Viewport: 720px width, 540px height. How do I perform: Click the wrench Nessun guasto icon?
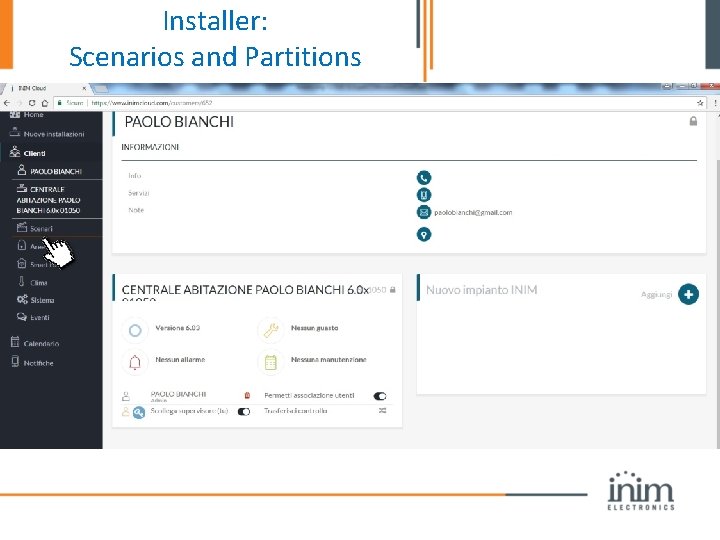271,330
